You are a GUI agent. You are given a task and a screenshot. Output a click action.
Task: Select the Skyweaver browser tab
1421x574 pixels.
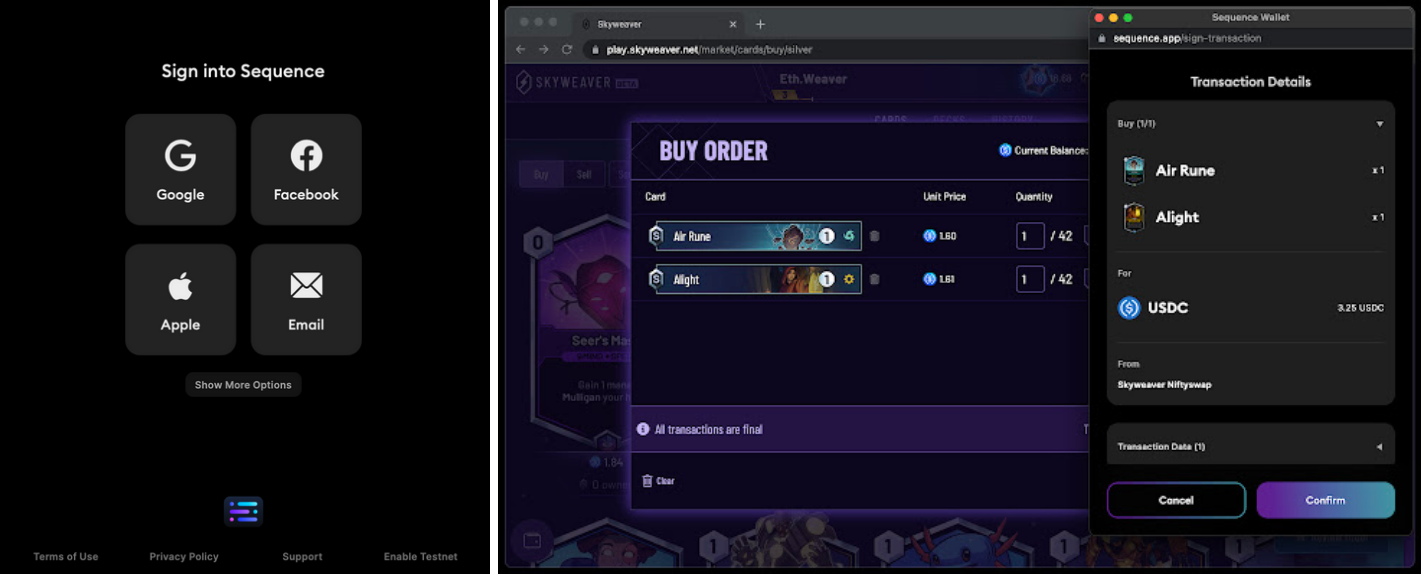pos(657,24)
